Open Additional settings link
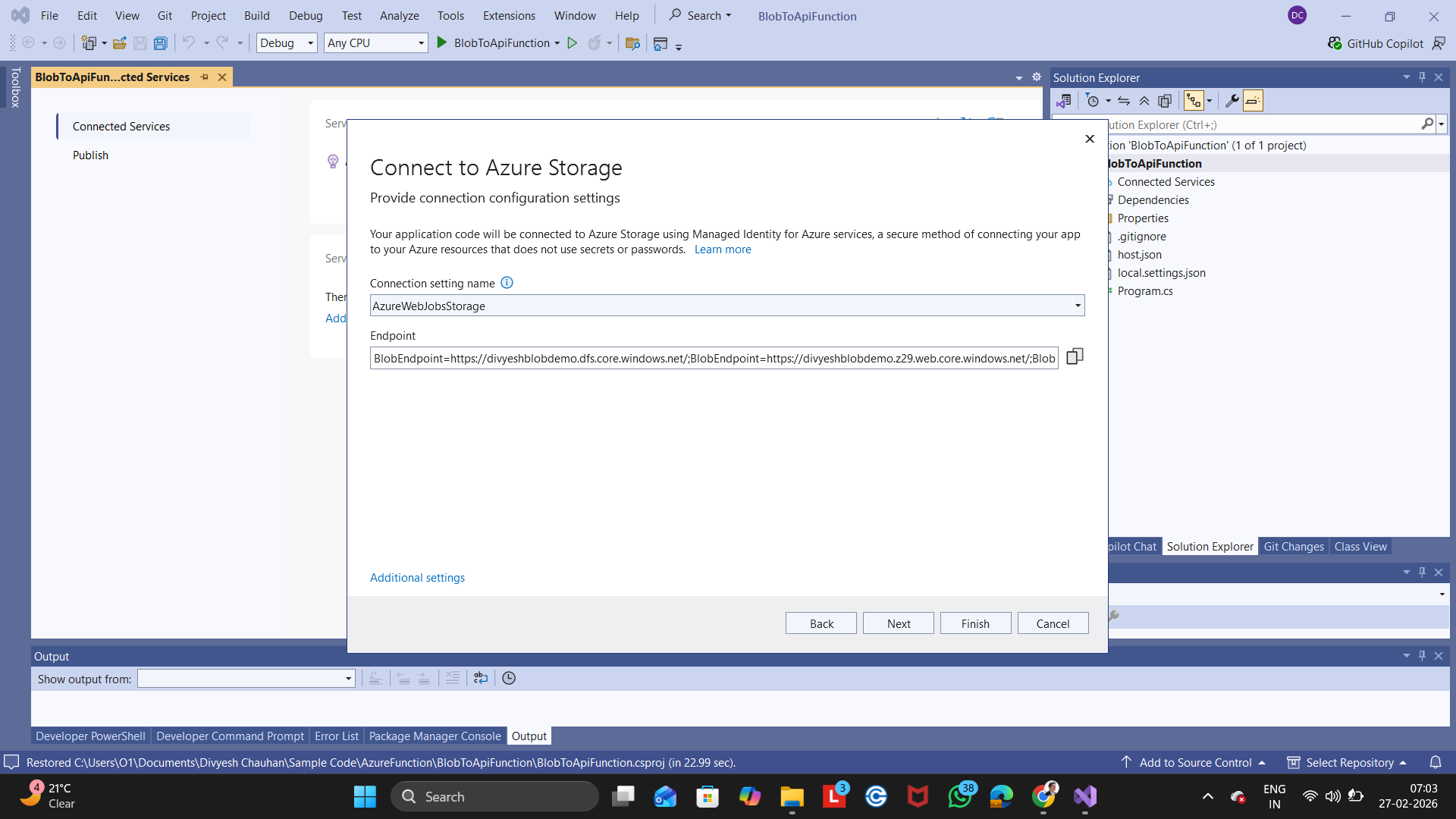 [417, 578]
